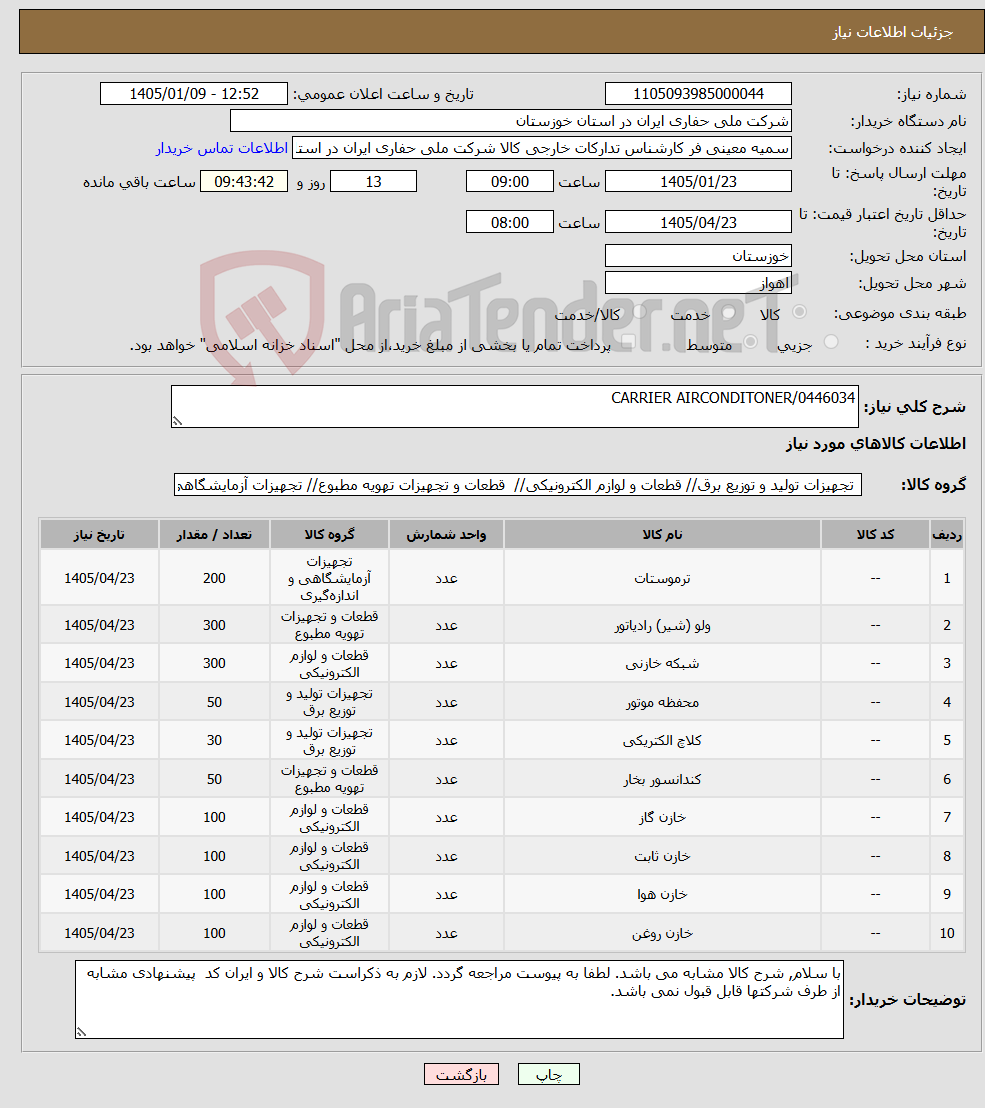Select the خدمت radio button
This screenshot has height=1108, width=985.
pos(729,312)
